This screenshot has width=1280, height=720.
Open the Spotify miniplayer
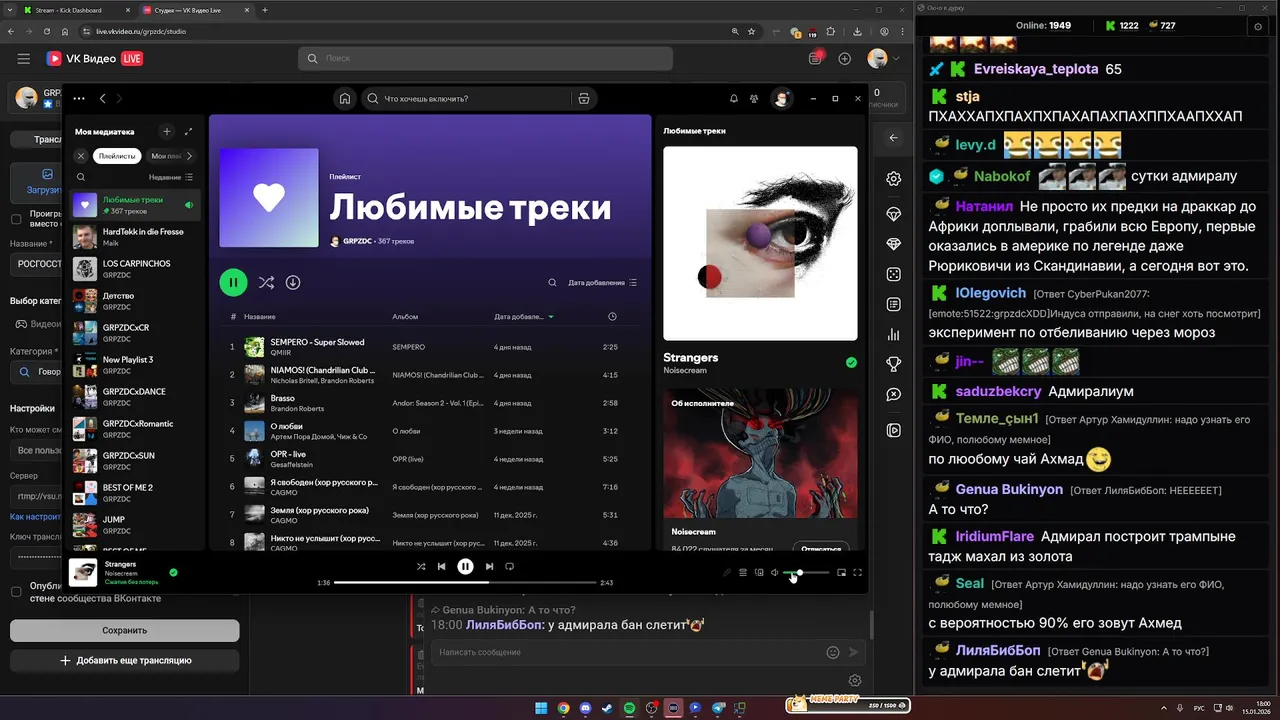pos(841,573)
